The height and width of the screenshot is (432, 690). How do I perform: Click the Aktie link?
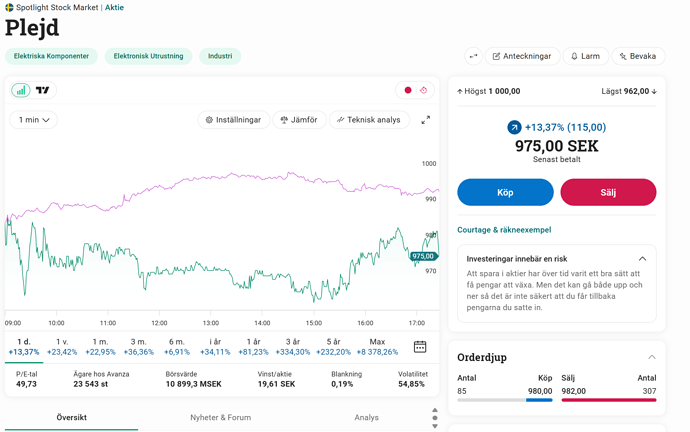[114, 7]
